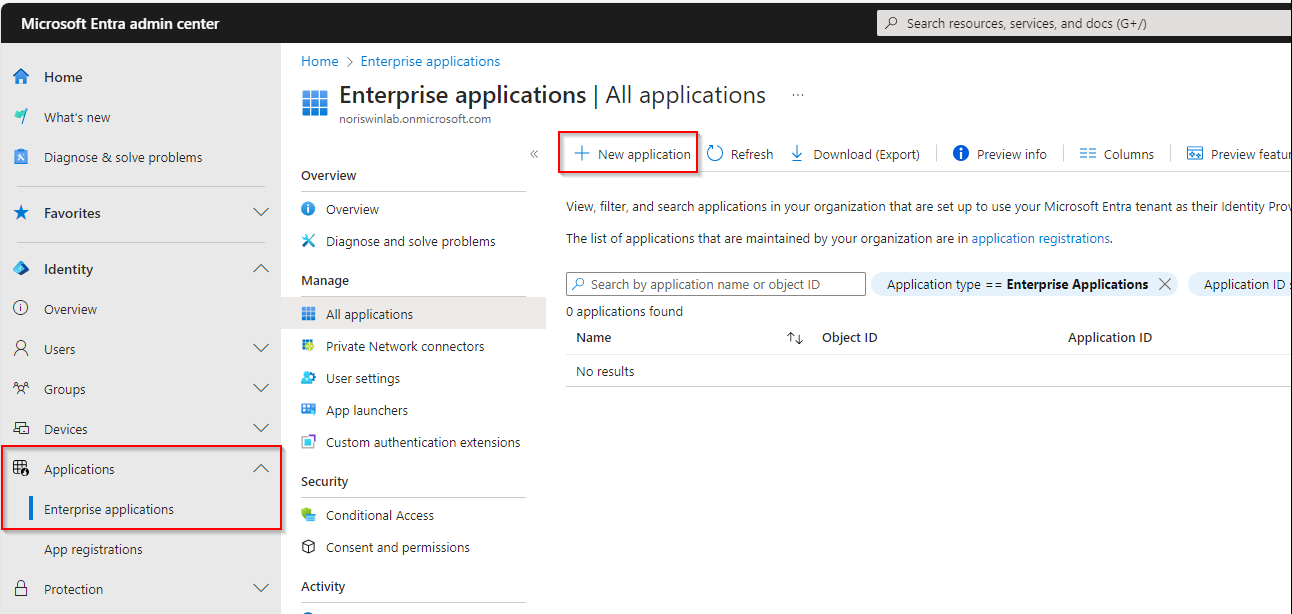Screen dimensions: 1292x614
Task: Click the sort arrows beside Name column
Action: tap(795, 338)
